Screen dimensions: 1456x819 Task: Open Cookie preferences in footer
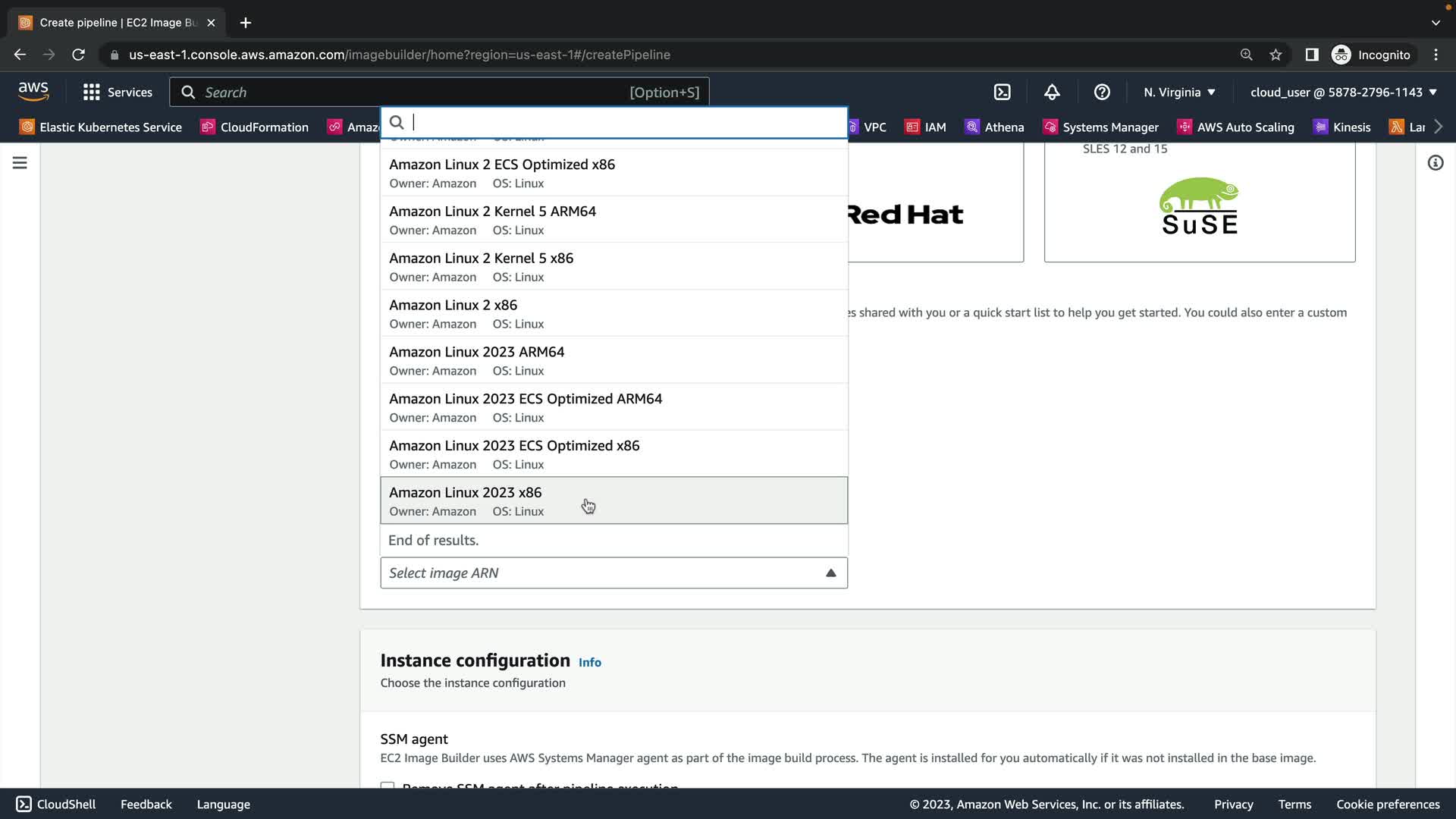click(1387, 804)
